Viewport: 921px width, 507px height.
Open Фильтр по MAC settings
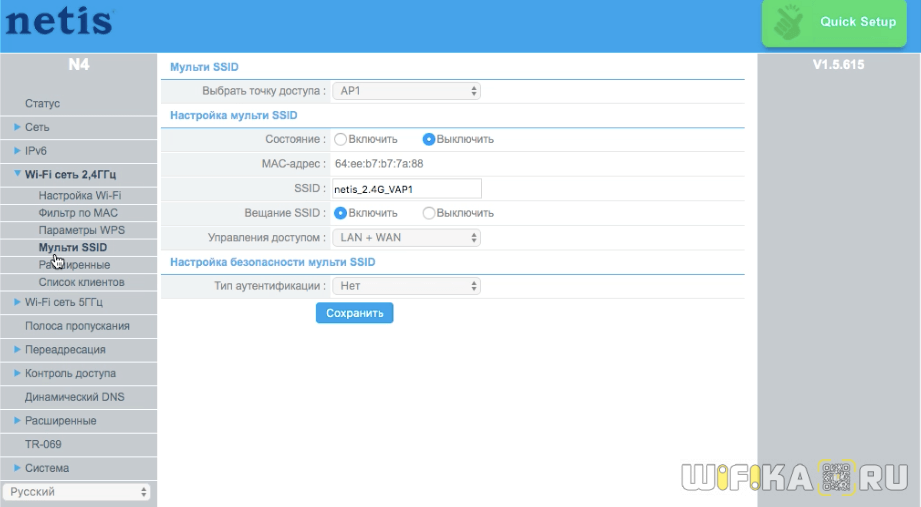78,213
